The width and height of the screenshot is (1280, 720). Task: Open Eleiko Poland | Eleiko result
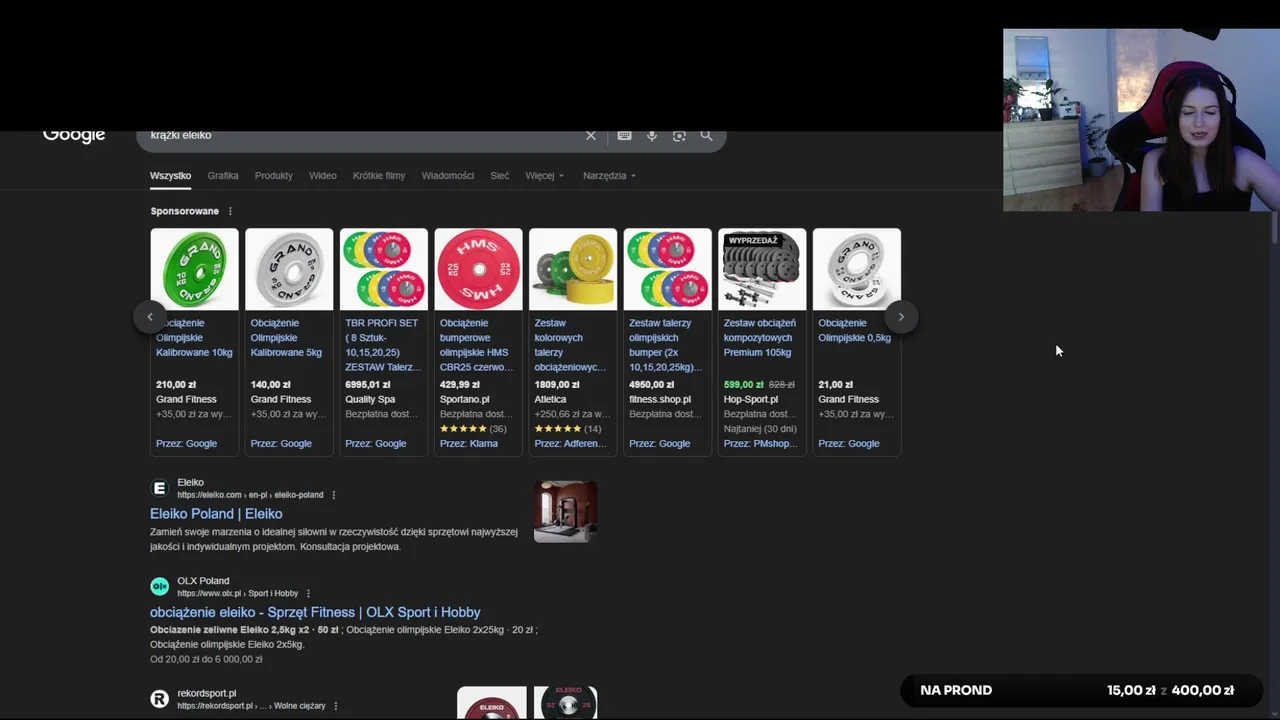tap(216, 514)
